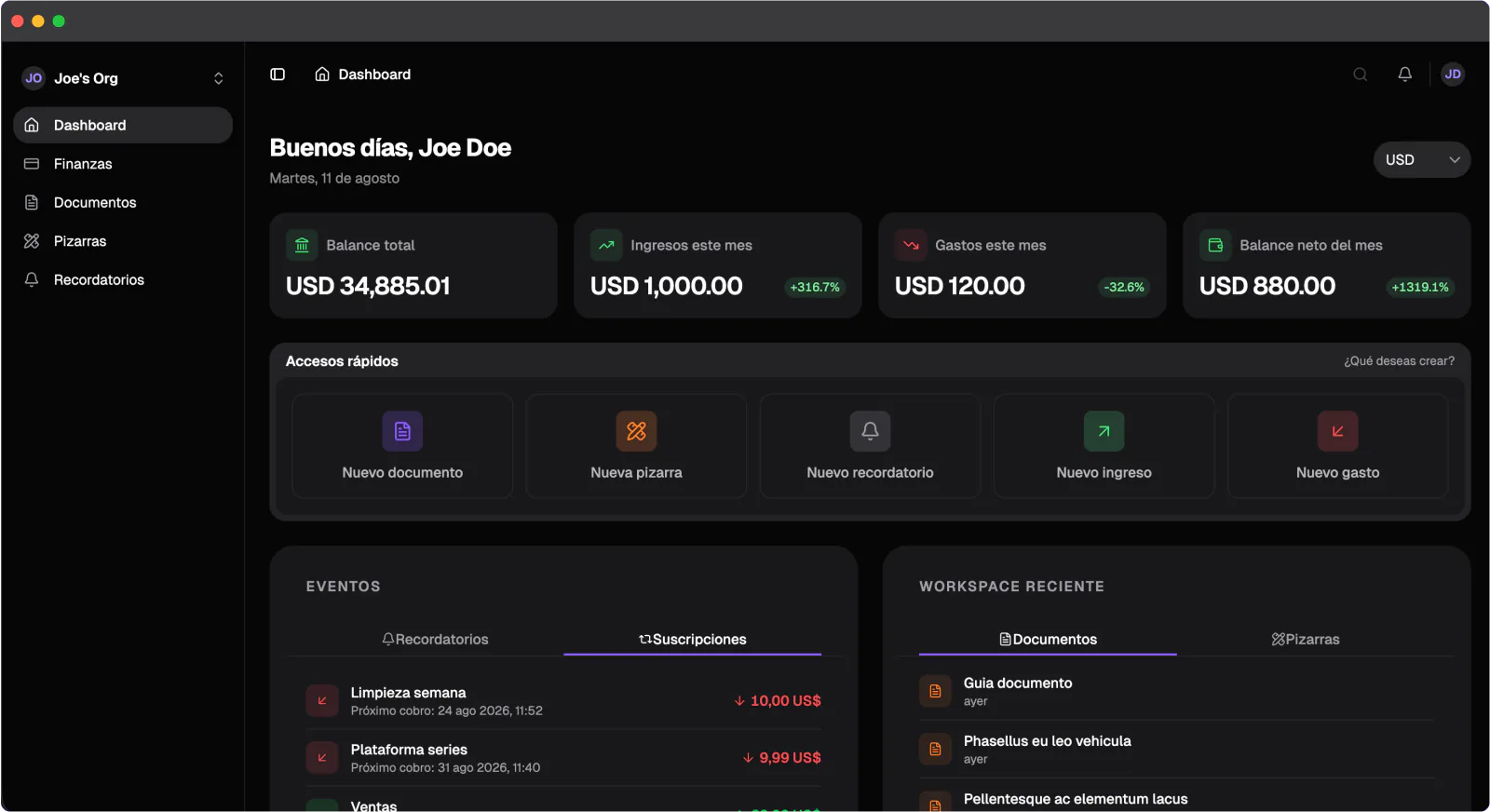
Task: Click the Dashboard home icon in sidebar
Action: coord(32,125)
